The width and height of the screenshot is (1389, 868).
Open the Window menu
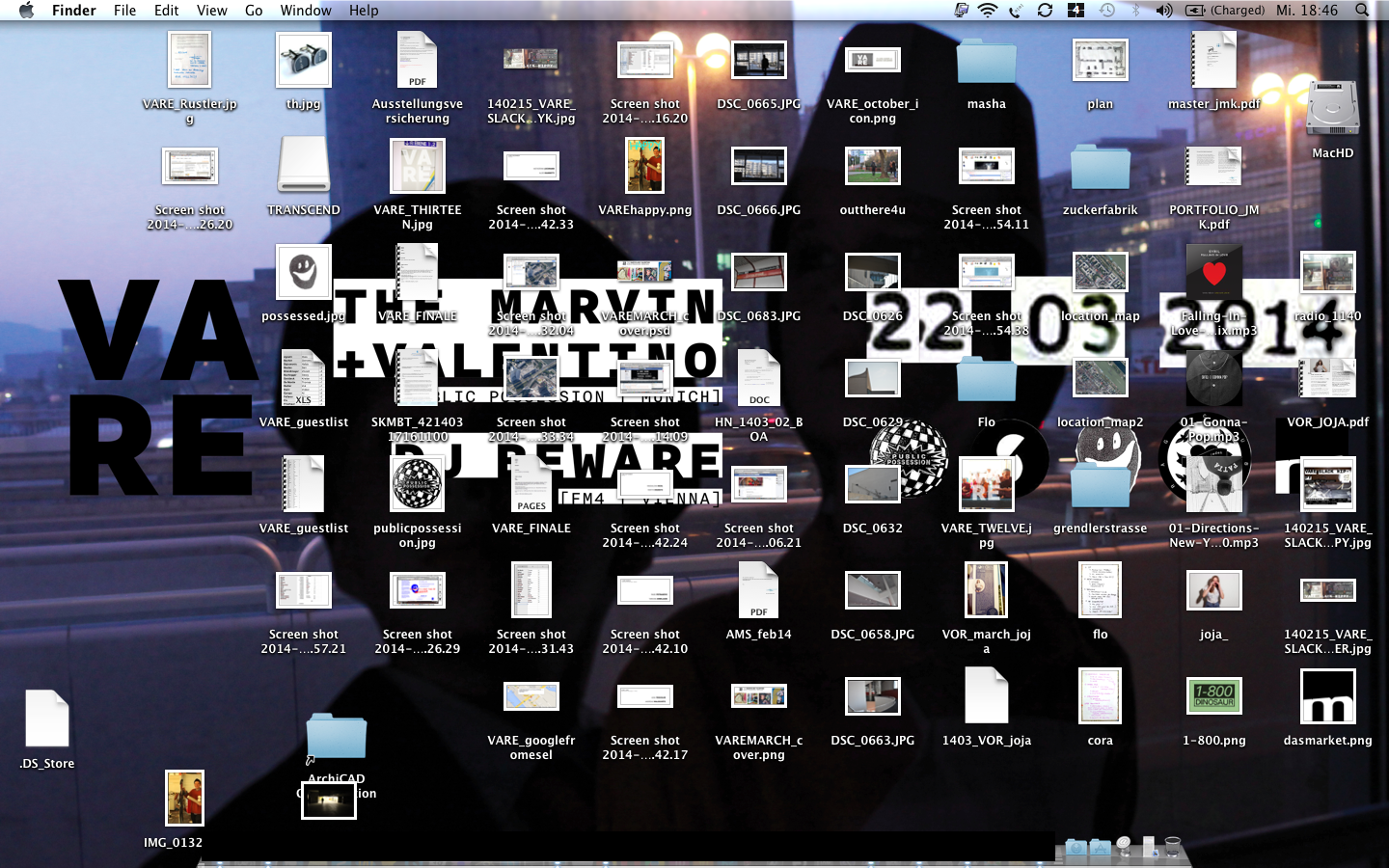pyautogui.click(x=305, y=11)
